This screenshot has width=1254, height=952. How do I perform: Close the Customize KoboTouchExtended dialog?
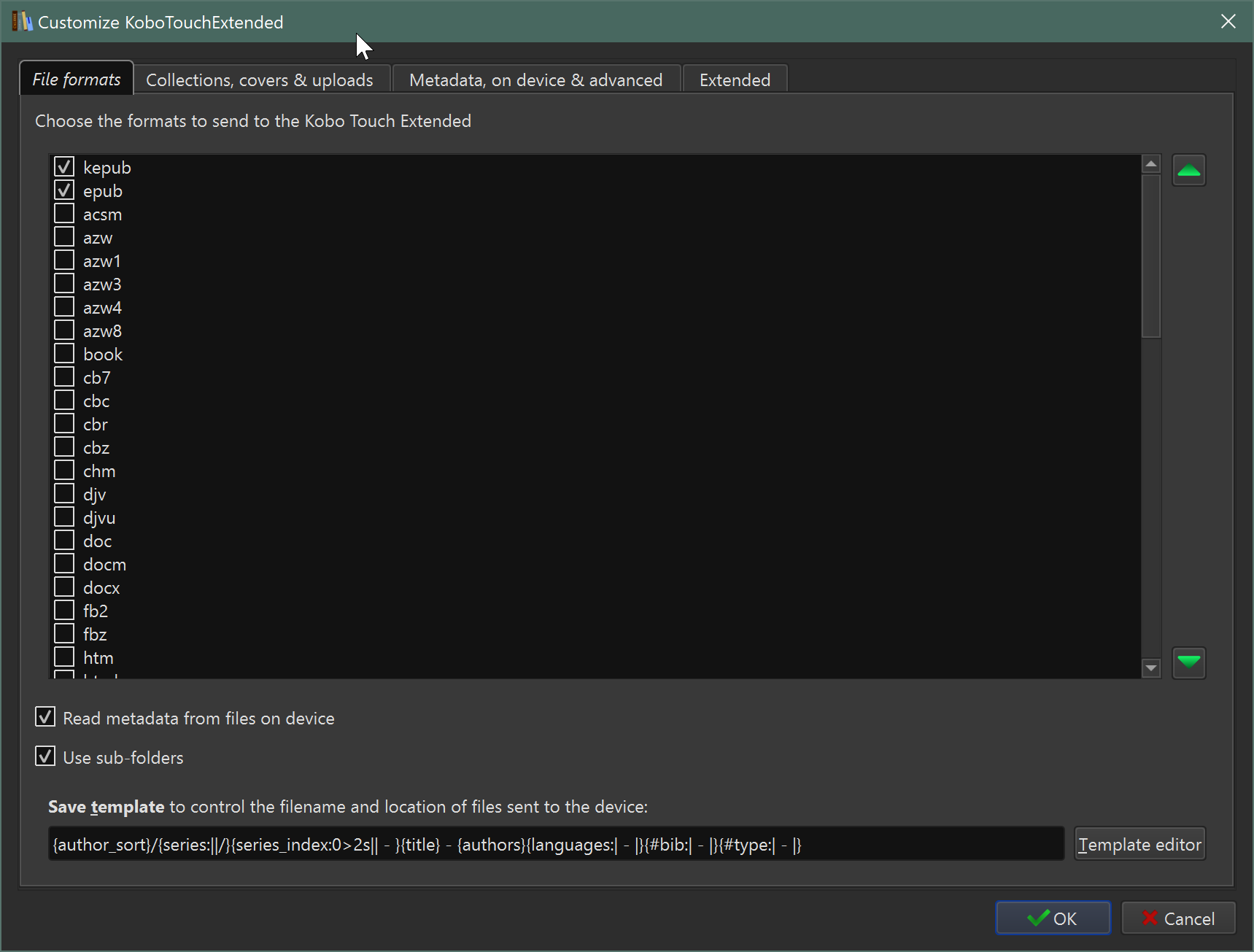point(1228,21)
